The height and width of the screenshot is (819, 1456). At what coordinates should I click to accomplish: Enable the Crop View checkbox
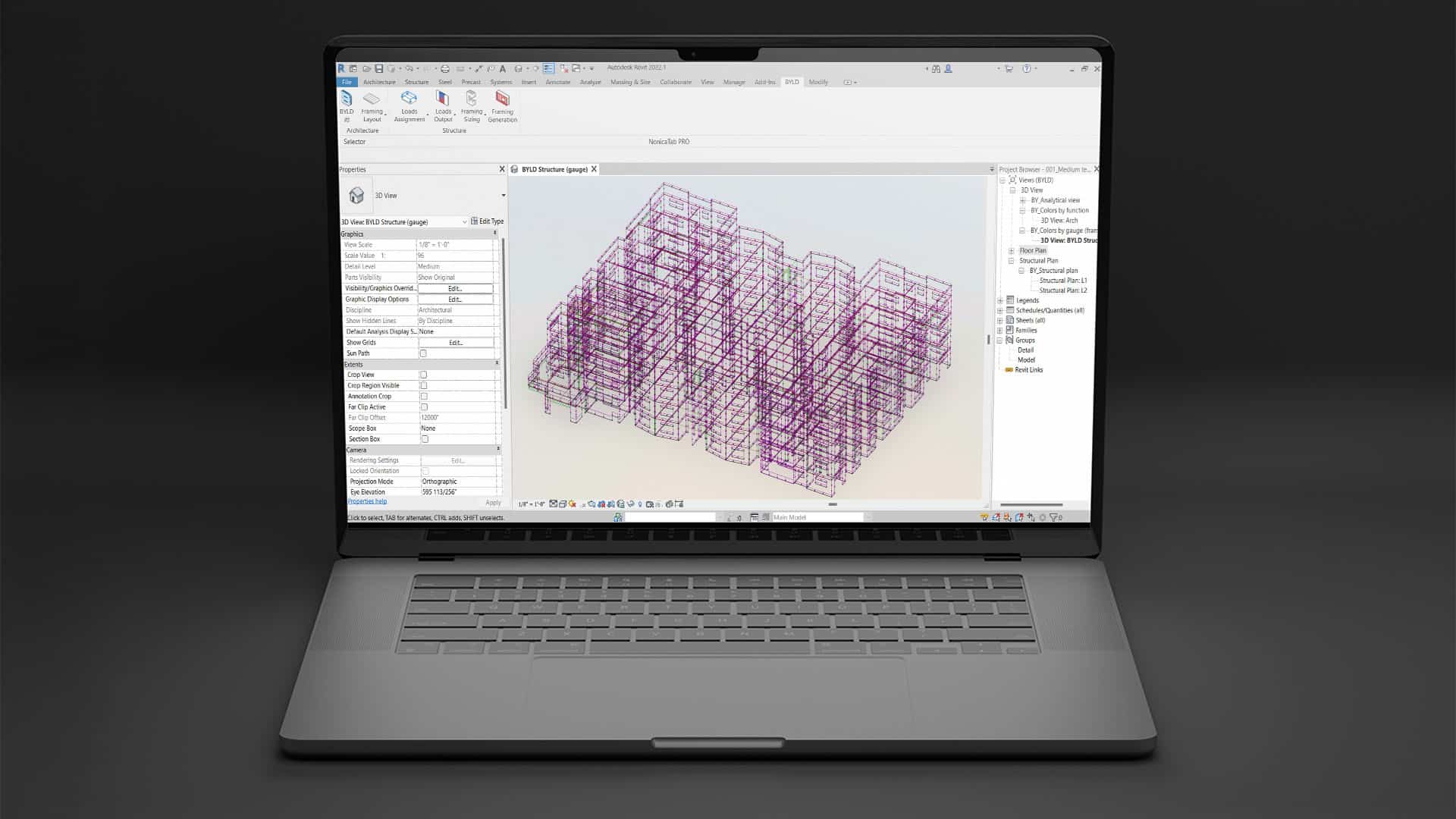point(424,375)
